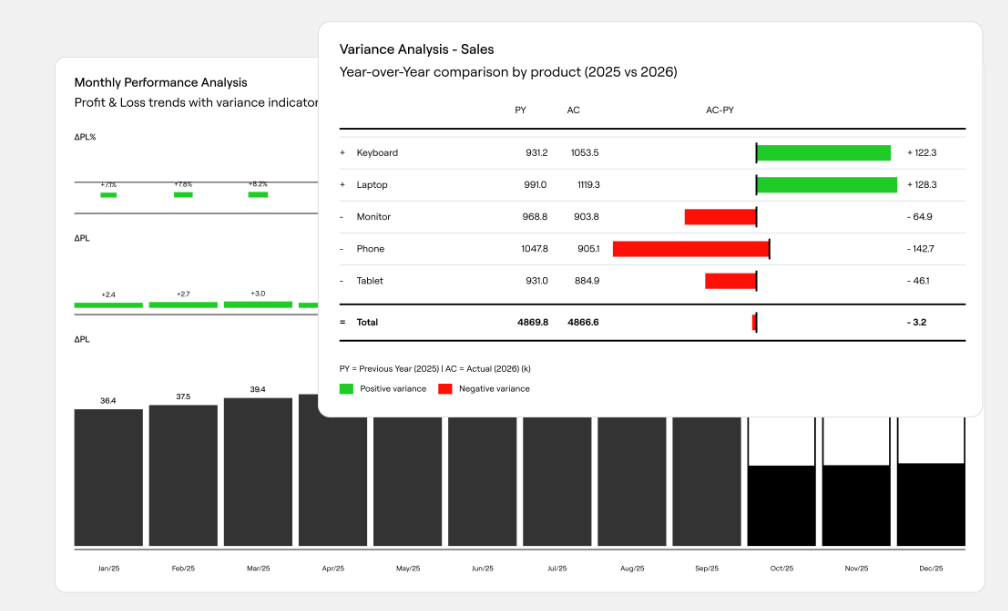The image size is (1008, 611).
Task: Click the Sep/25 axis label
Action: (706, 569)
